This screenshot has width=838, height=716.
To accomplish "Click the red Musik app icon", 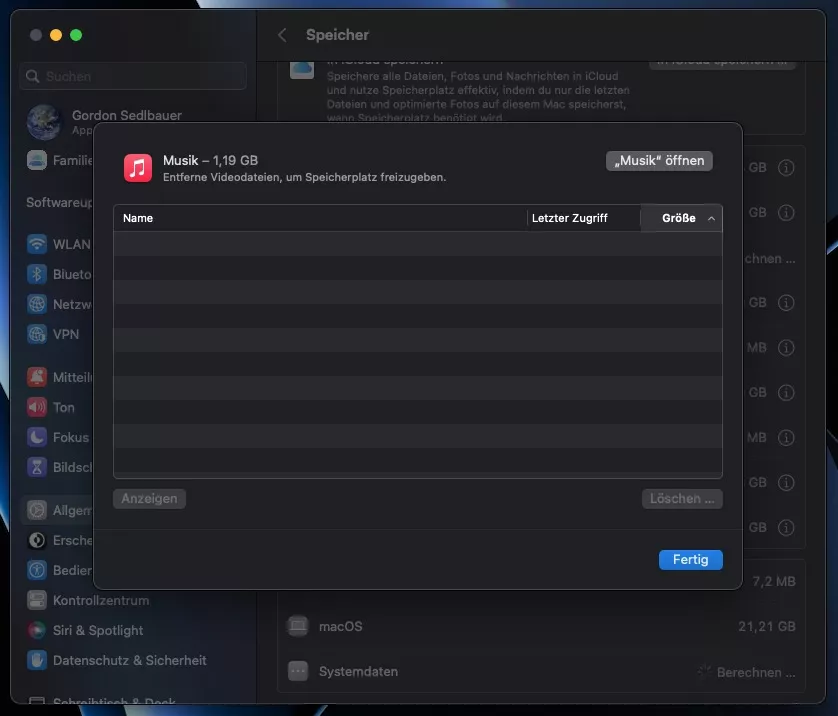I will click(x=138, y=167).
